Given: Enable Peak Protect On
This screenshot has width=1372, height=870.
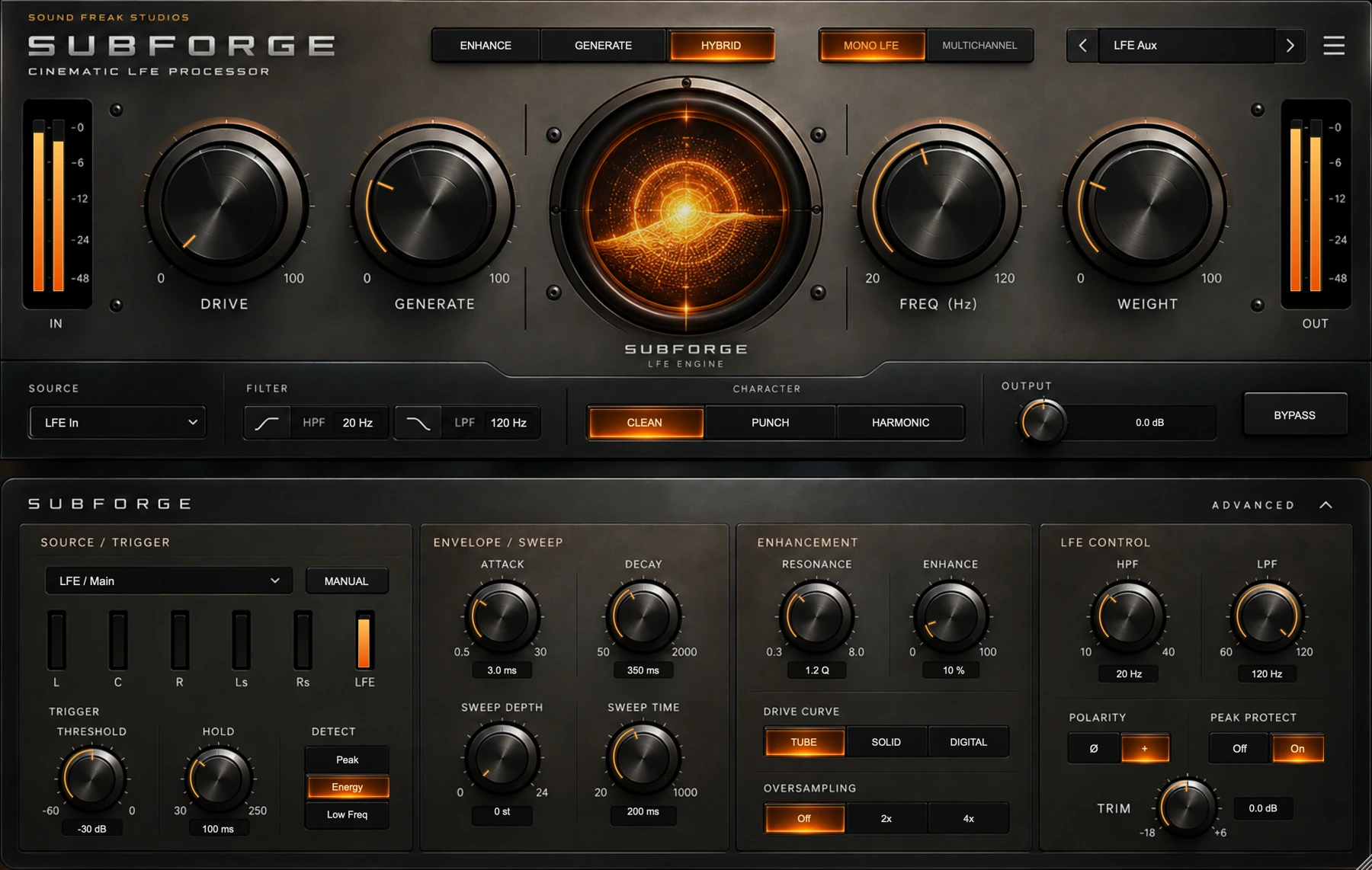Looking at the screenshot, I should [1297, 748].
